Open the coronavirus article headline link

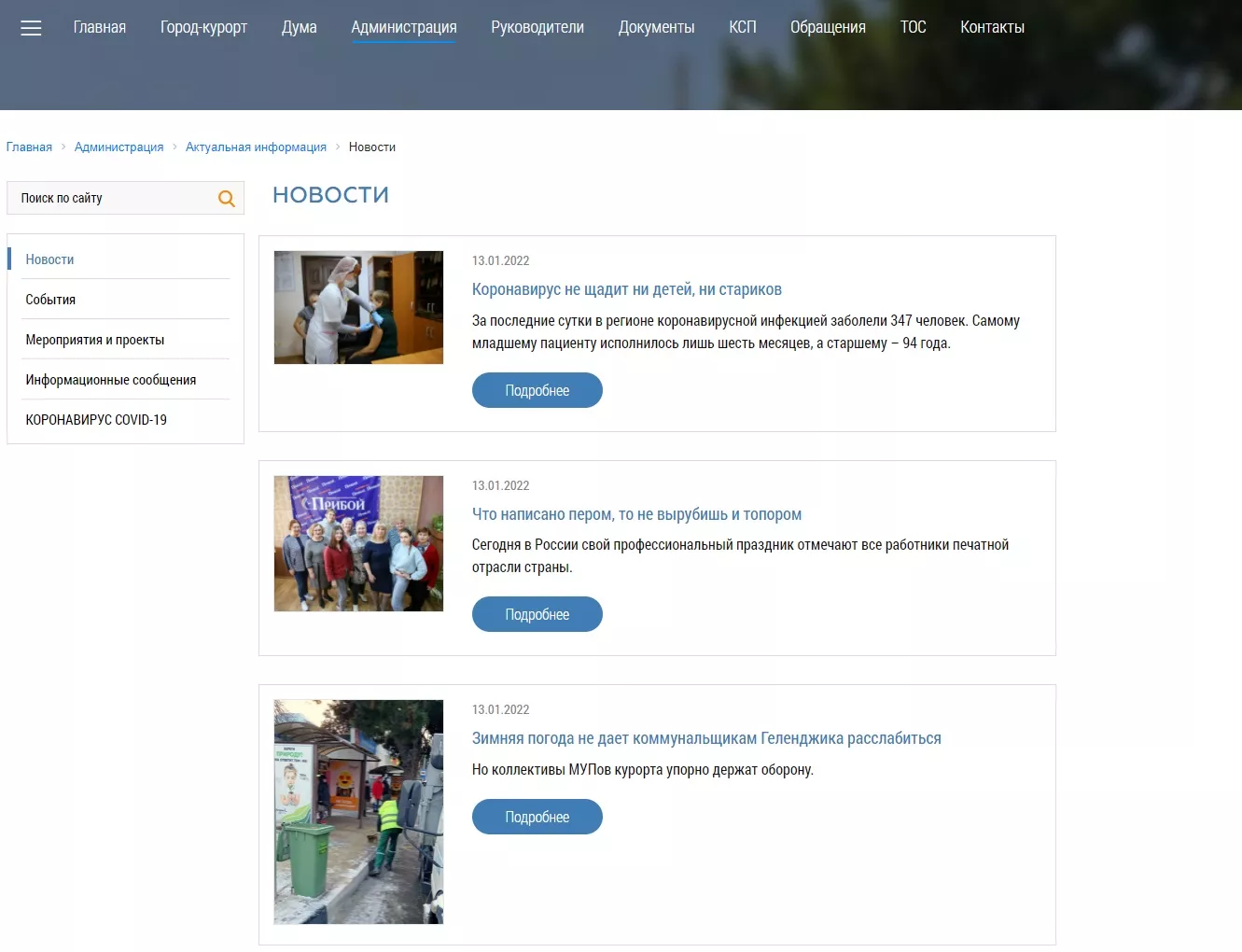[x=626, y=289]
